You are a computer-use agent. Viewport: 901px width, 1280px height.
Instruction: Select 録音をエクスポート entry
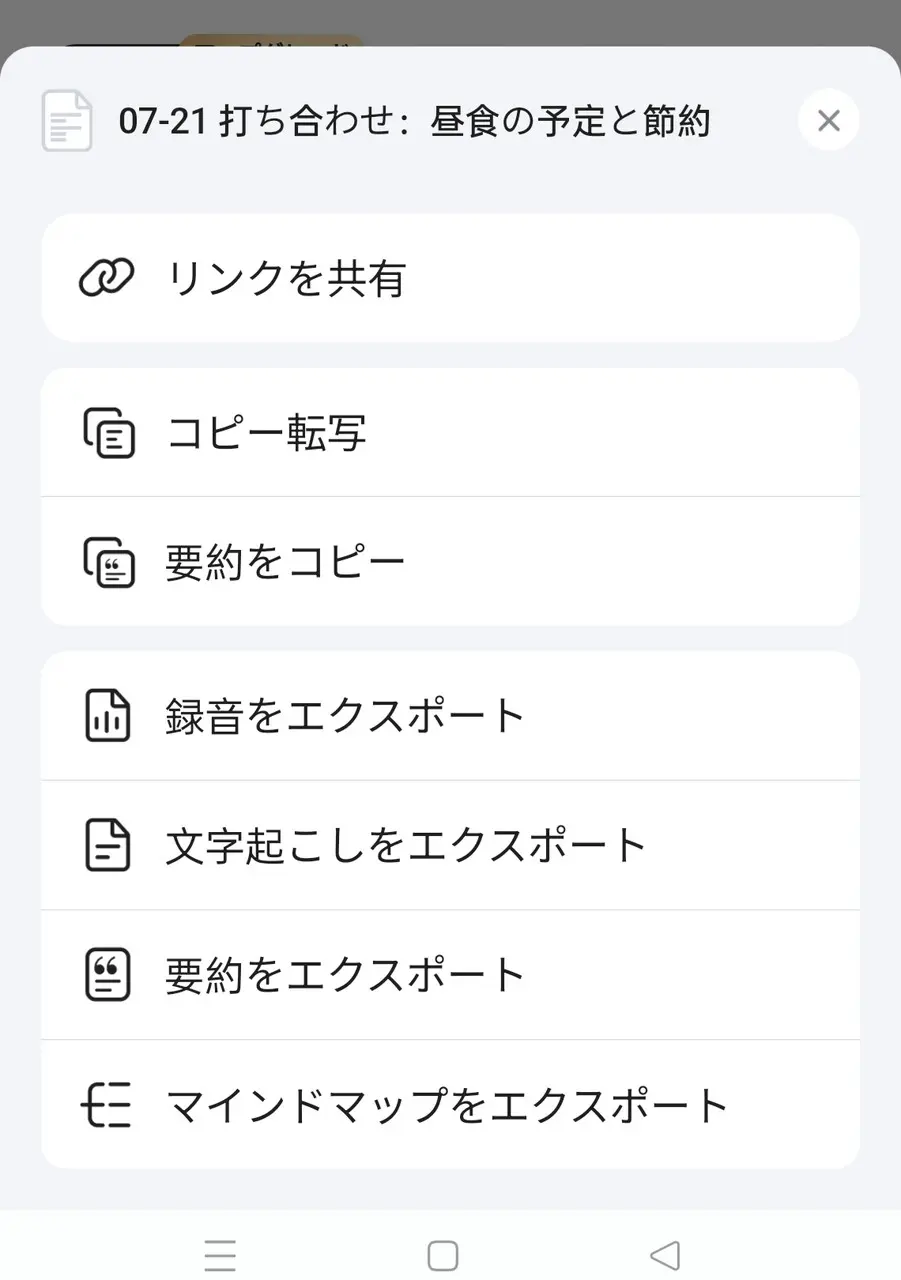coord(345,716)
